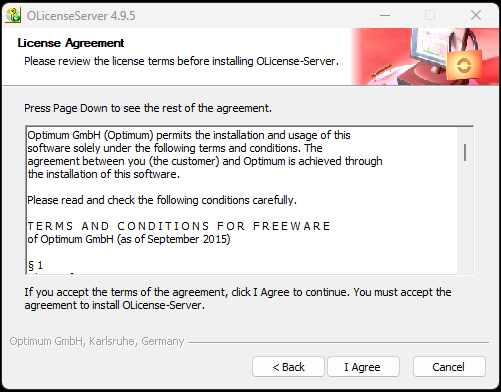Click the 'OLicenseServer 4.9.5' window title
The width and height of the screenshot is (501, 392).
coord(81,16)
